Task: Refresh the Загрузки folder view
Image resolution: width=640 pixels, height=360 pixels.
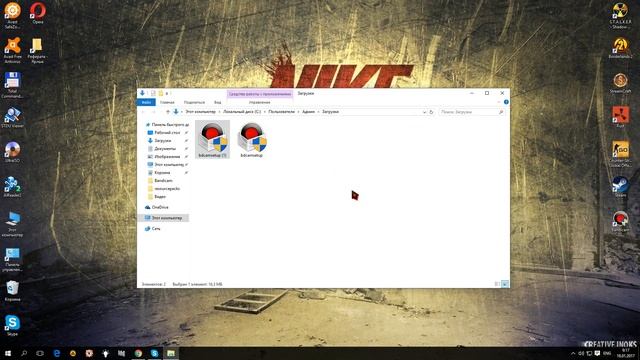Action: pos(431,112)
